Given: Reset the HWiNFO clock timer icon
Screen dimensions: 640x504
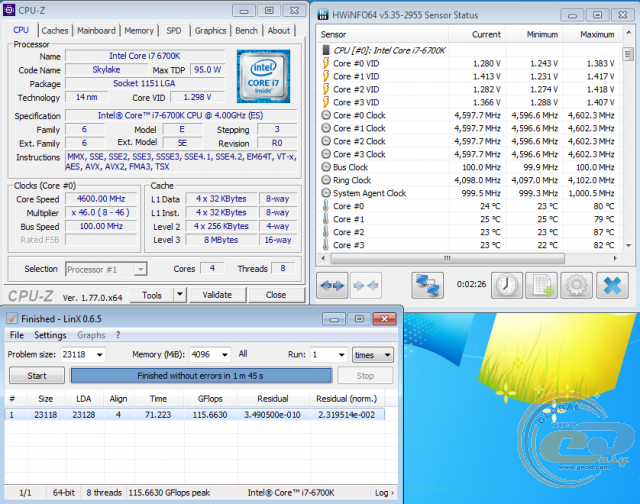Looking at the screenshot, I should 507,285.
